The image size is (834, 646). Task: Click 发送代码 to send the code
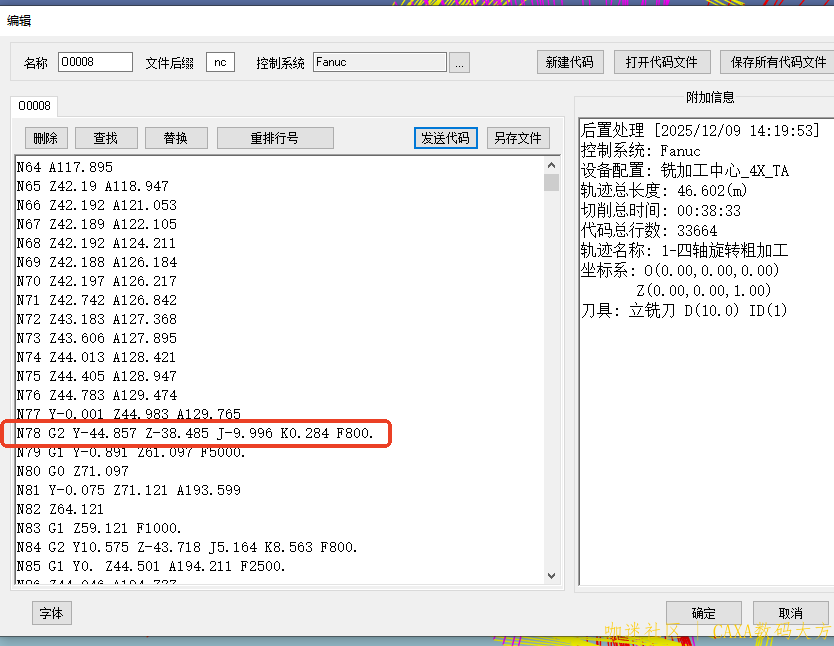pos(446,138)
